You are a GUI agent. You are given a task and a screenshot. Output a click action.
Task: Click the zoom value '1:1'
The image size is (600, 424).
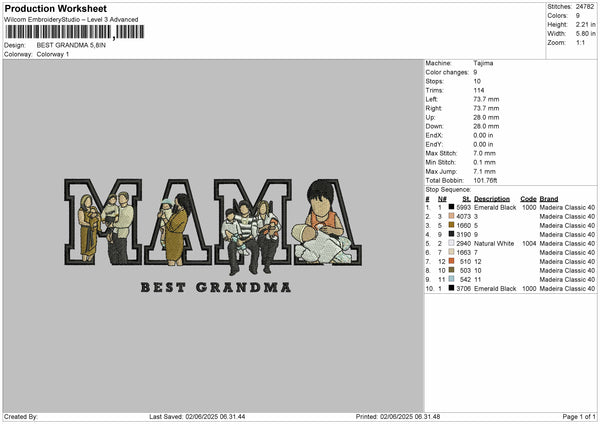click(580, 42)
